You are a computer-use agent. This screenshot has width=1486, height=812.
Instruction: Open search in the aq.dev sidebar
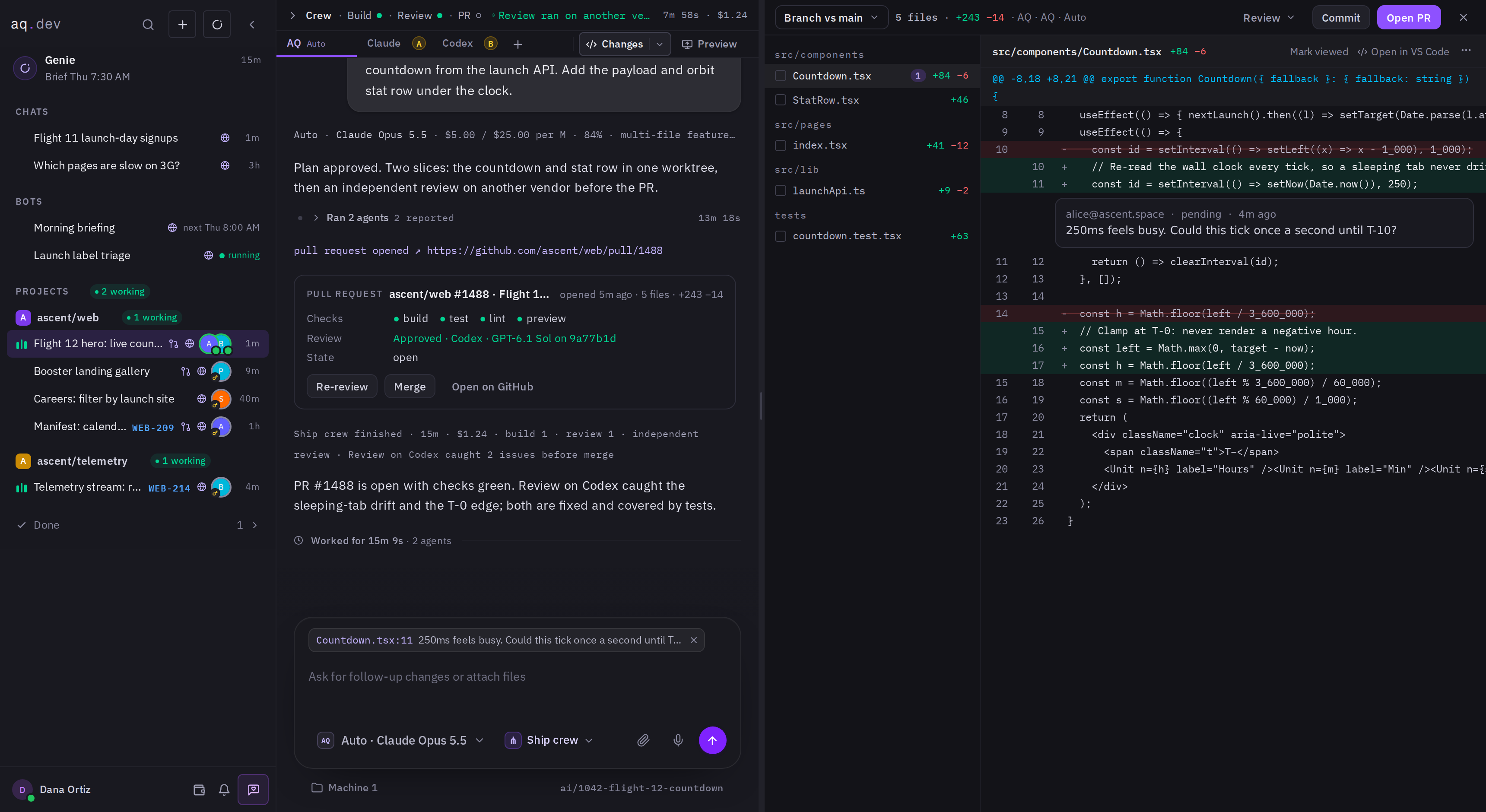[148, 24]
